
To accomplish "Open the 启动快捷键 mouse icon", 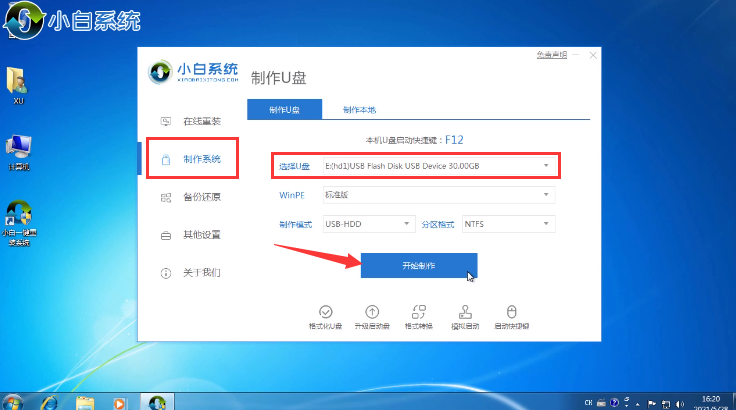I will [512, 312].
